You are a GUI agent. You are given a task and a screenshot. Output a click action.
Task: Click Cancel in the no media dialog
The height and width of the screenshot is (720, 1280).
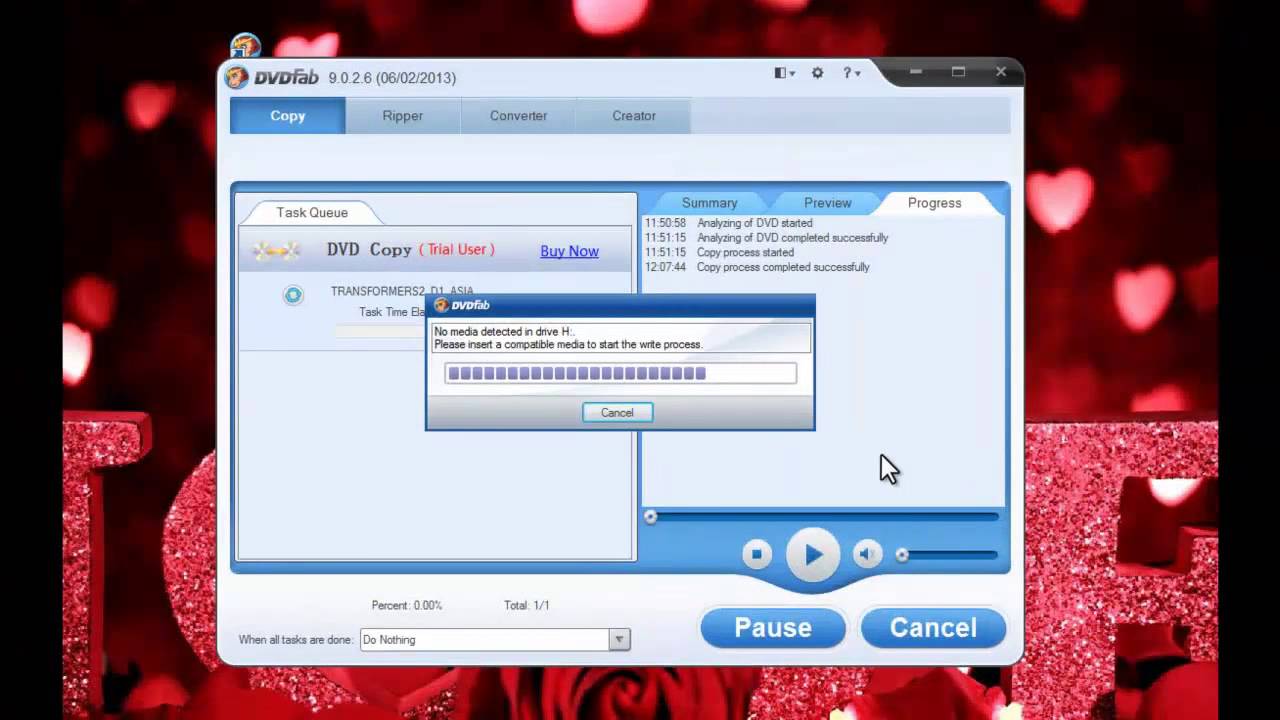pos(617,413)
